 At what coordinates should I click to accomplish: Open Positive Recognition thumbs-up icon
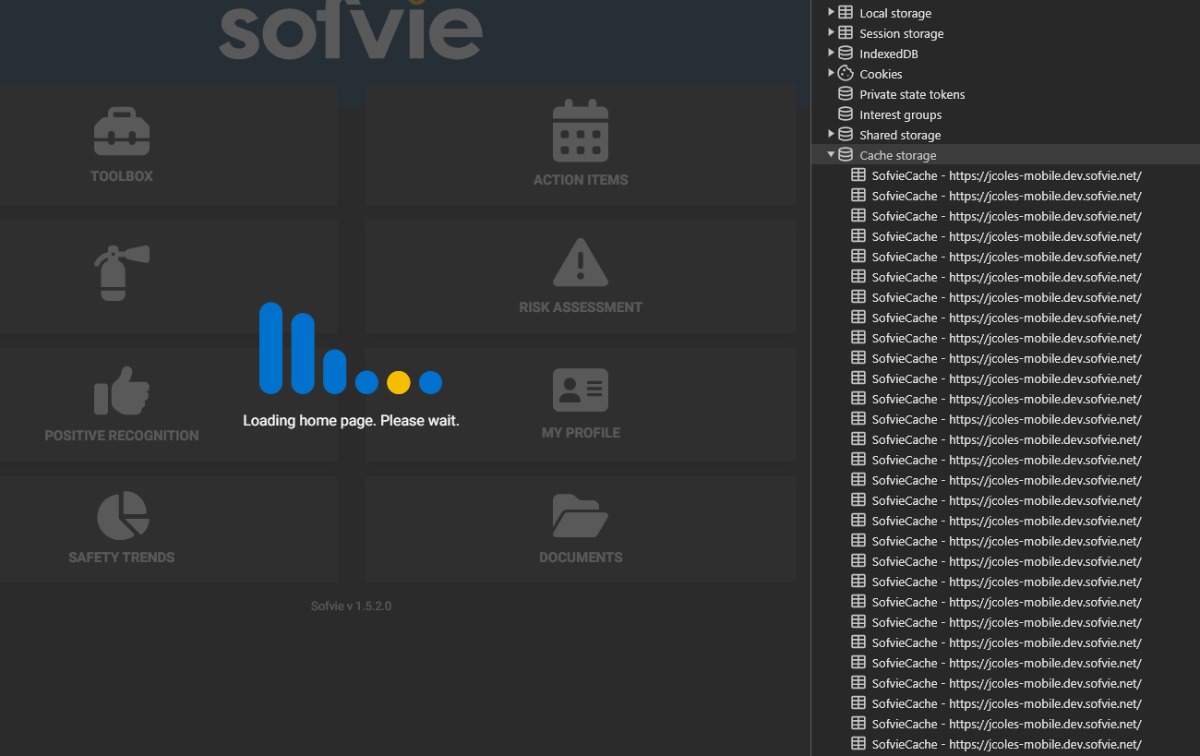pos(122,391)
